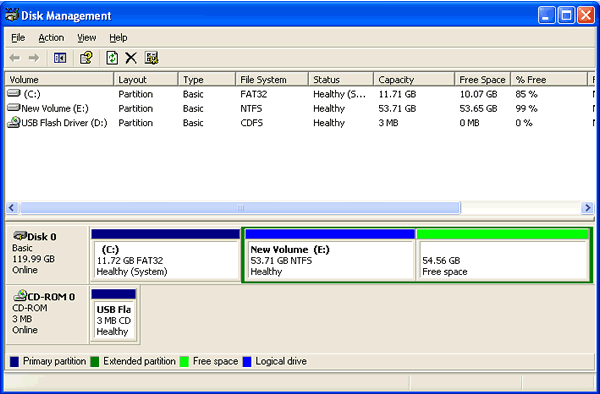Click the 53.65 GB free space cell
The height and width of the screenshot is (394, 600).
478,109
